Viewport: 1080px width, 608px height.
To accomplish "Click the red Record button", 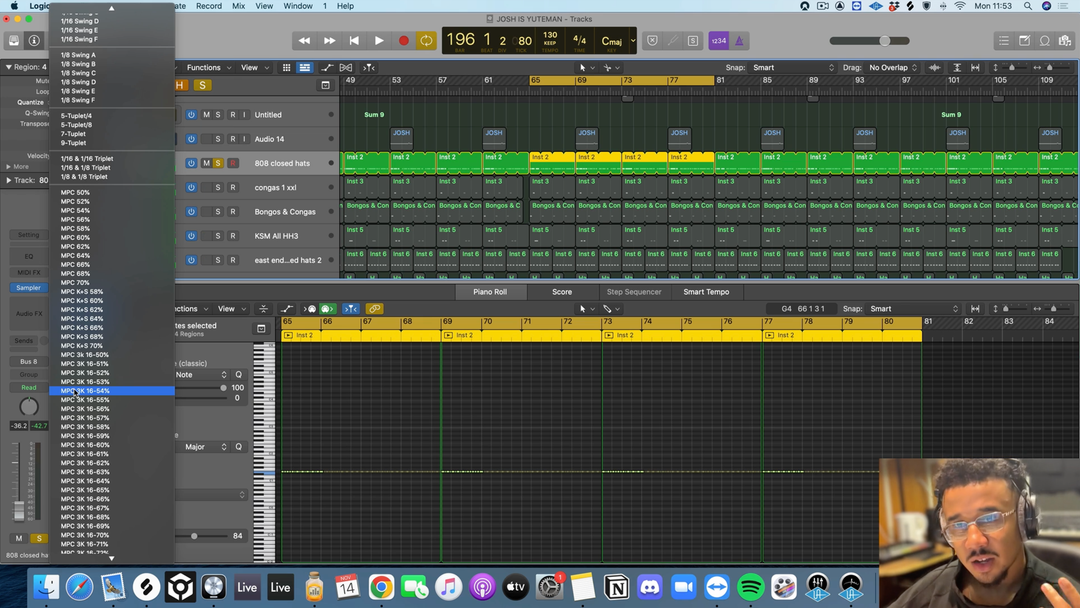I will 403,41.
